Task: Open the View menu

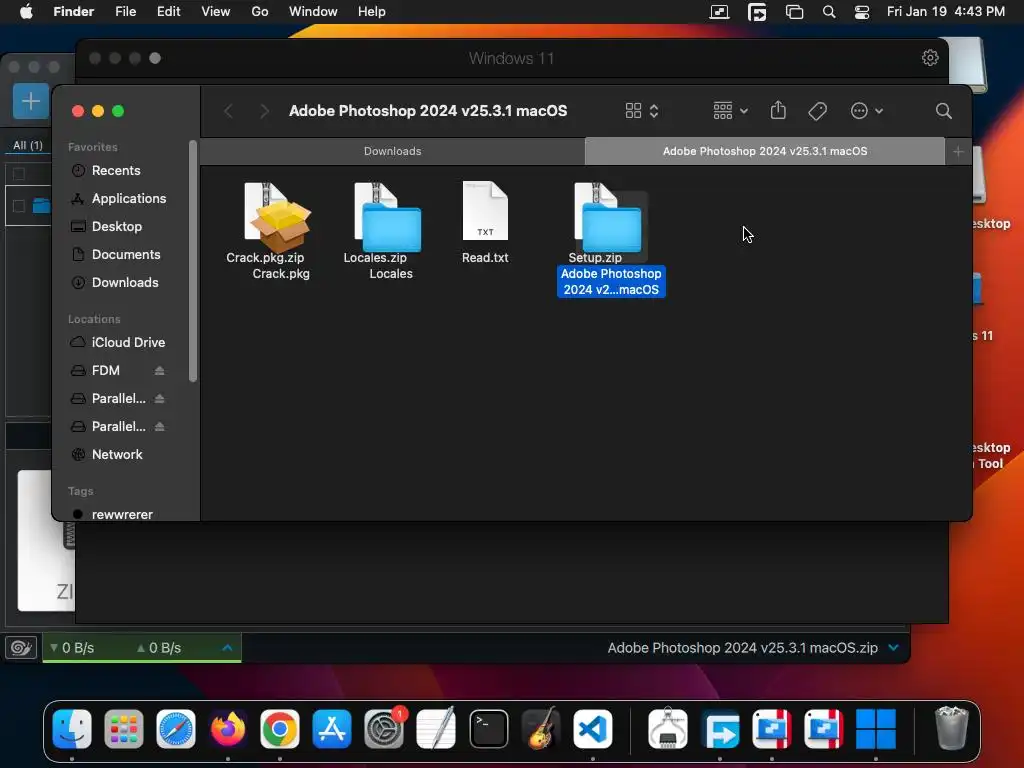Action: tap(216, 11)
